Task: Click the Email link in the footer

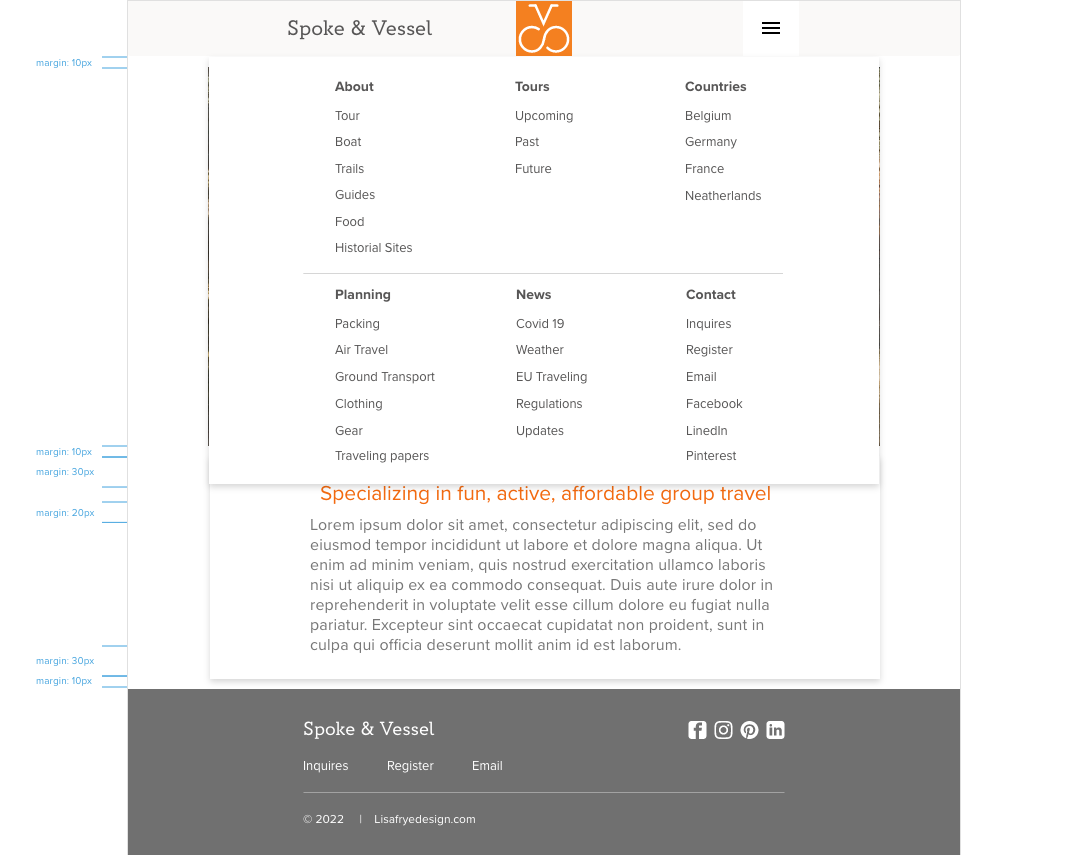Action: point(487,766)
